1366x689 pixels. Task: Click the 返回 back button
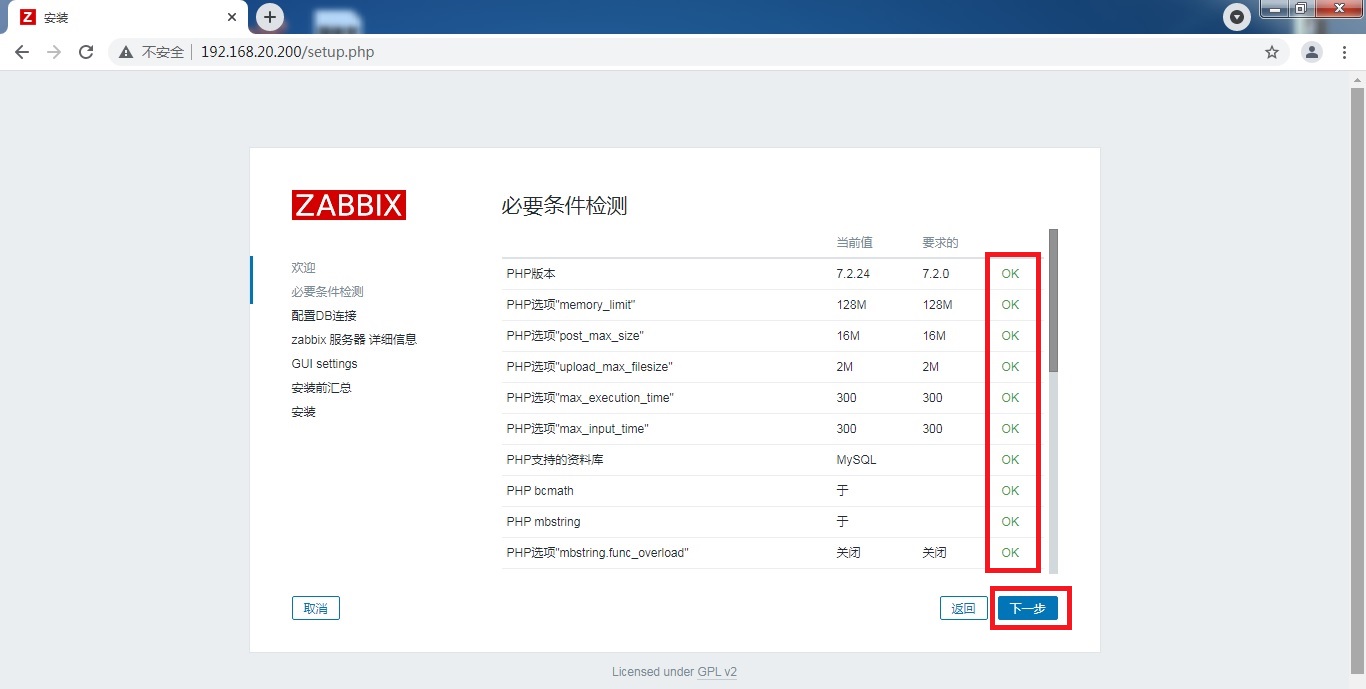click(964, 608)
